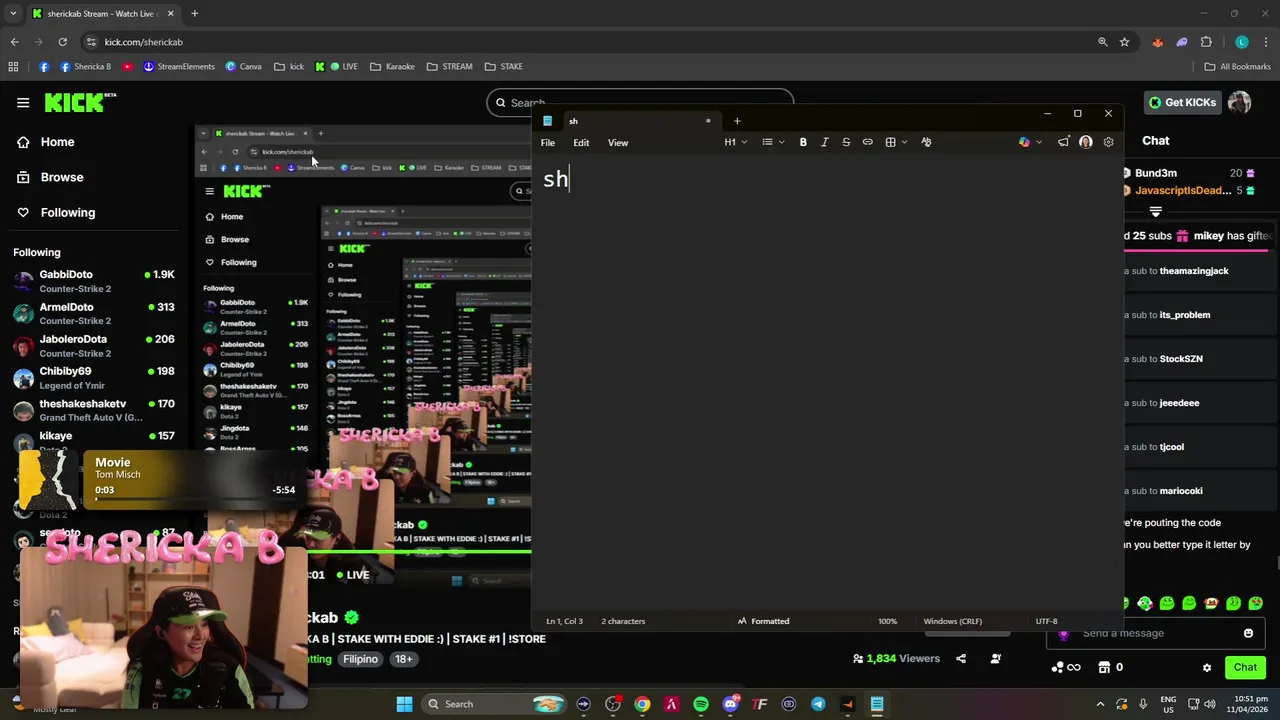This screenshot has height=720, width=1280.
Task: Open JaboleroDota's channel in sidebar
Action: (x=93, y=346)
